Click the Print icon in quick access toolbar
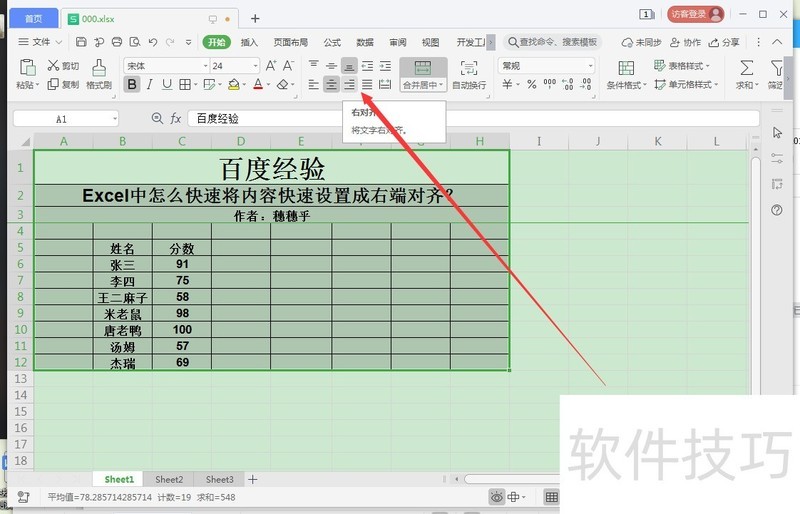The height and width of the screenshot is (514, 800). click(x=117, y=42)
